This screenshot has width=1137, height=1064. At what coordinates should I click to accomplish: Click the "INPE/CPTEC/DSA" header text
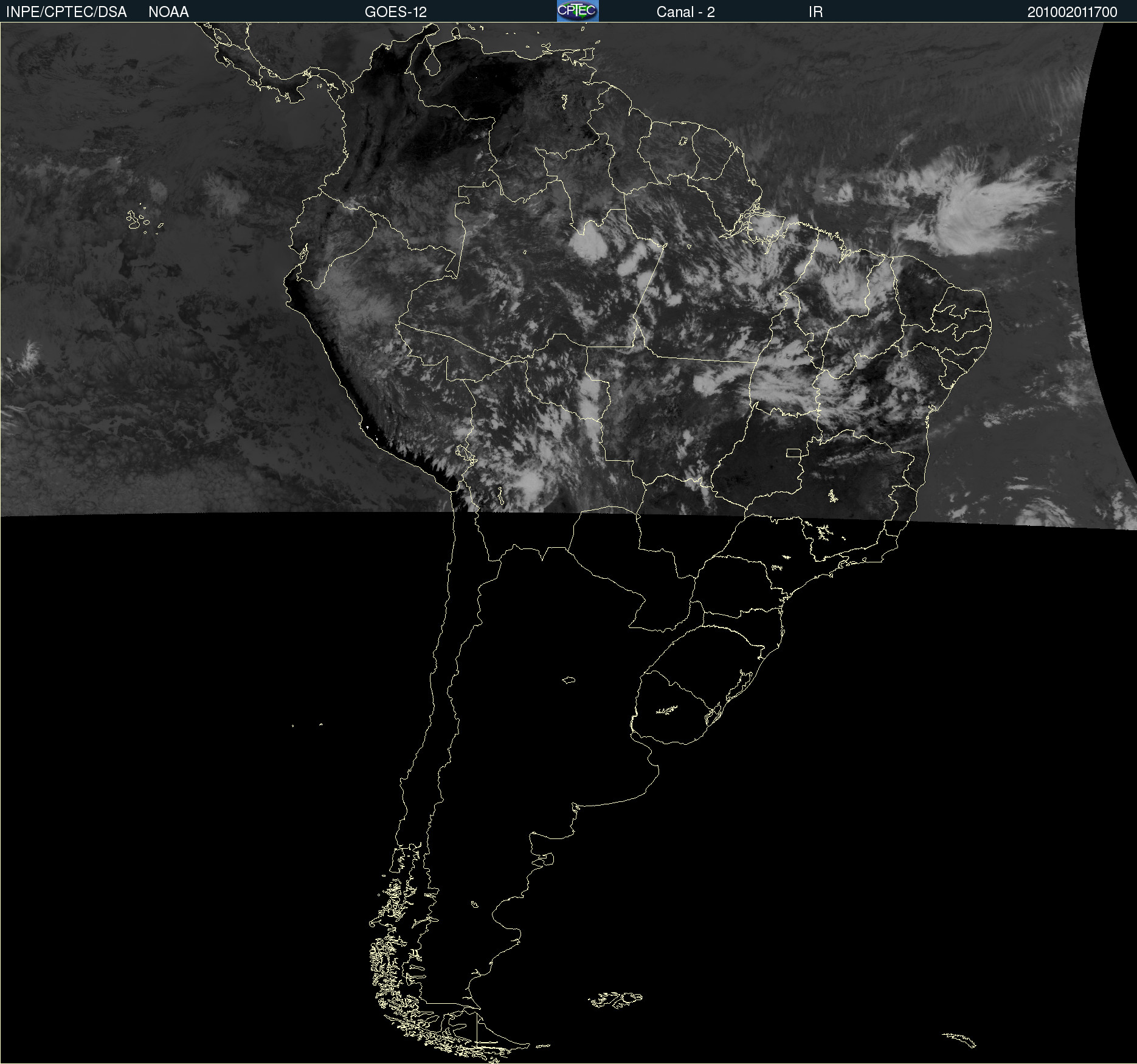[x=66, y=12]
